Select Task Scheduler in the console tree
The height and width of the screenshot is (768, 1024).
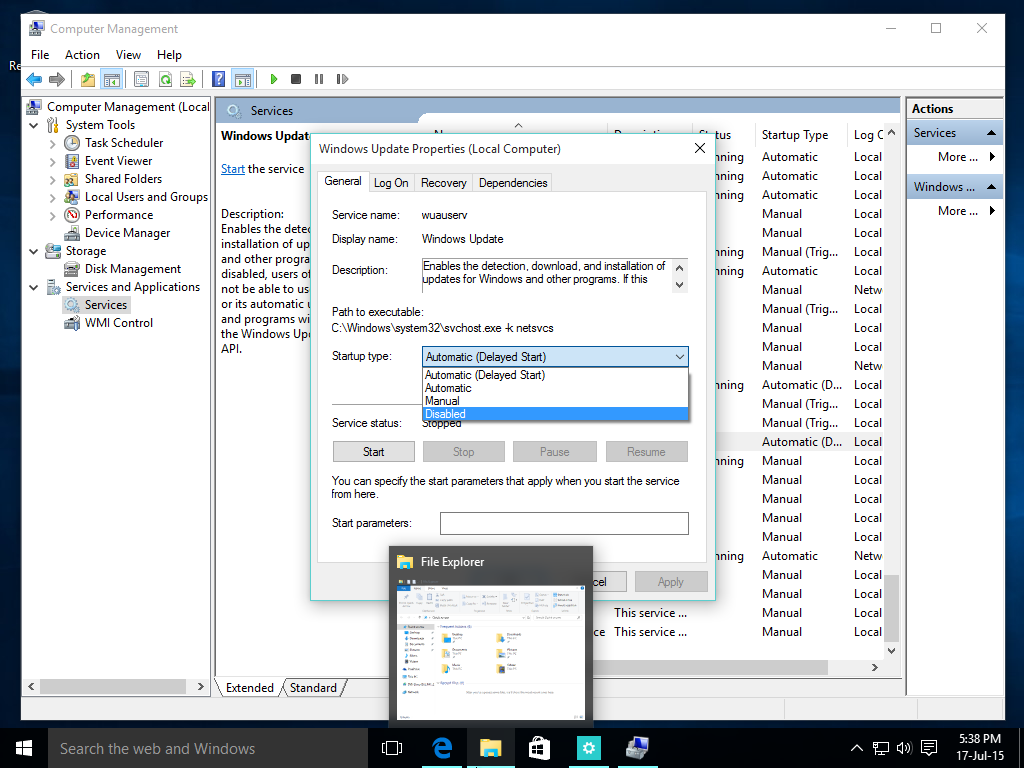click(123, 143)
